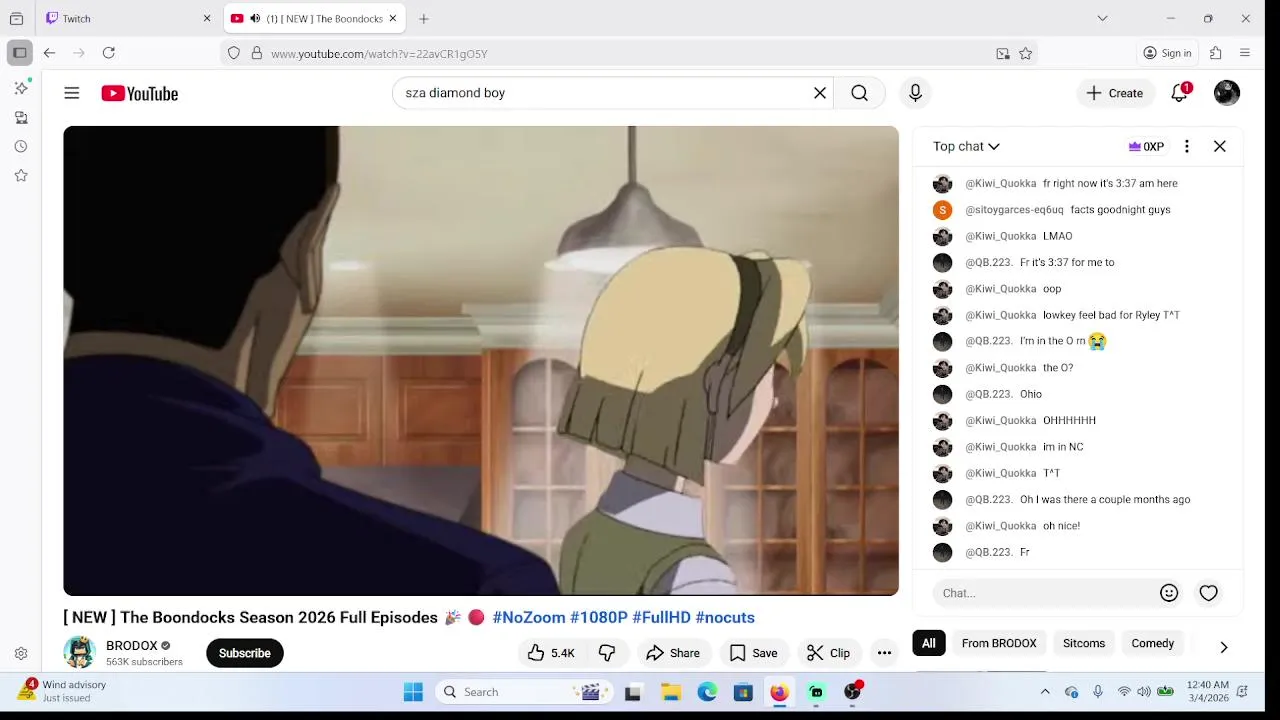This screenshot has height=720, width=1280.
Task: Select the Sitcoms chip
Action: (1084, 643)
